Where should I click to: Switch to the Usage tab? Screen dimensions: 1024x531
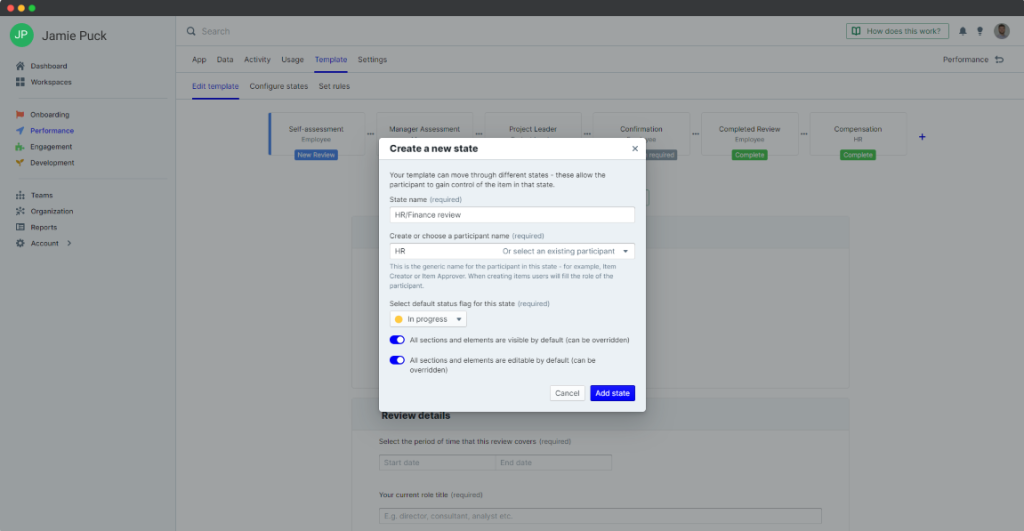[x=293, y=59]
